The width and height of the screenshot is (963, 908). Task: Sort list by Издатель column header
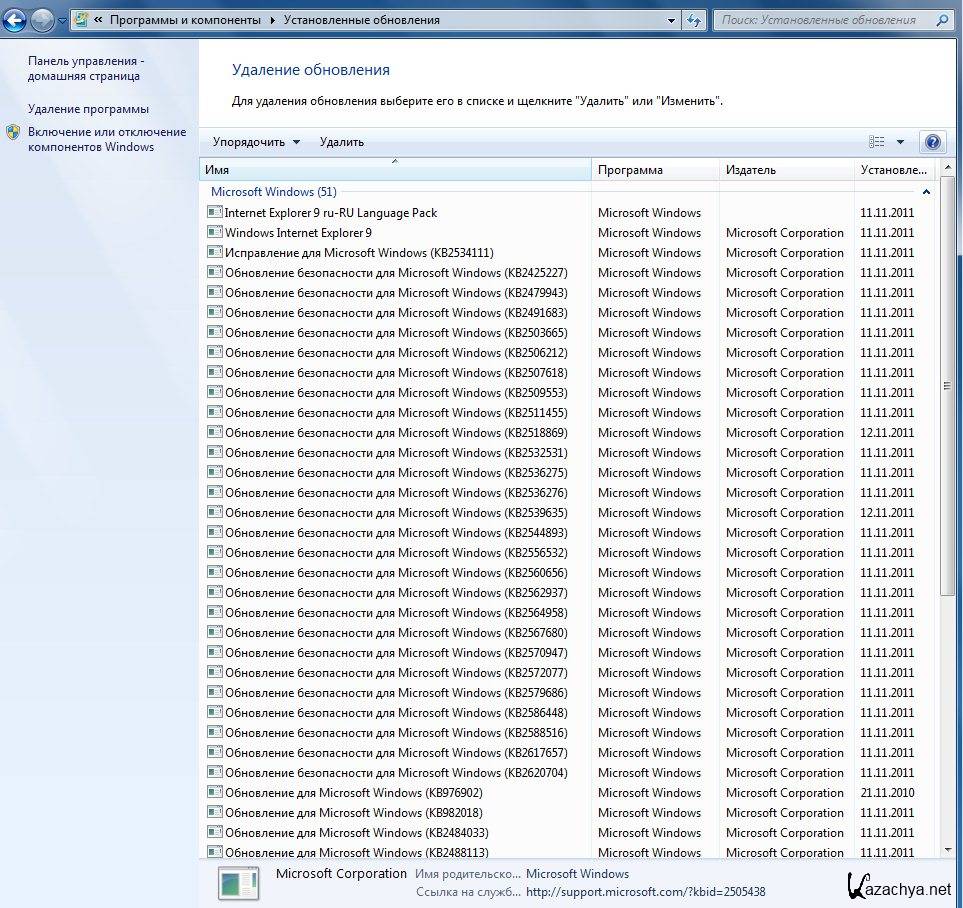(x=787, y=170)
